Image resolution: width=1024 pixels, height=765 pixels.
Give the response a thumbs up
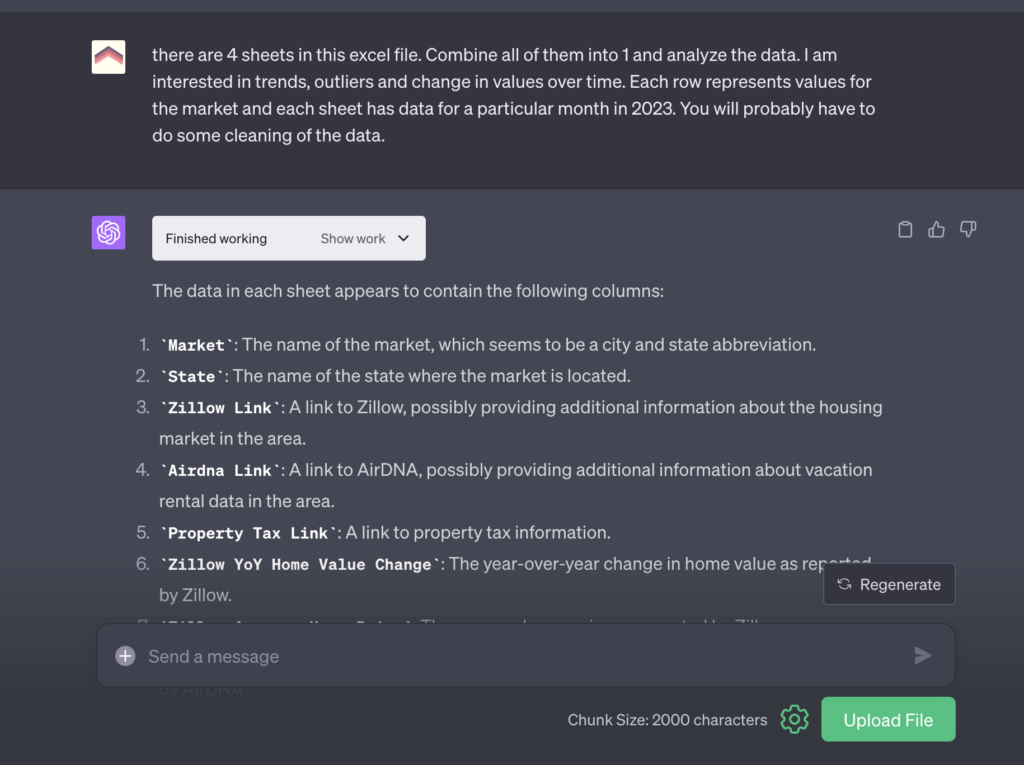[x=936, y=230]
